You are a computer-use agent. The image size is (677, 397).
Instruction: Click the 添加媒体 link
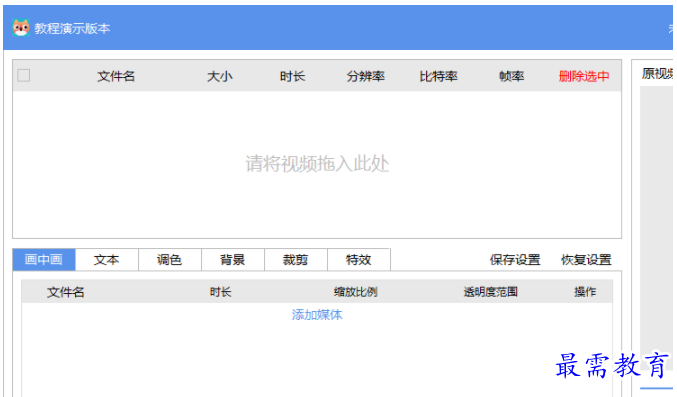[x=317, y=314]
